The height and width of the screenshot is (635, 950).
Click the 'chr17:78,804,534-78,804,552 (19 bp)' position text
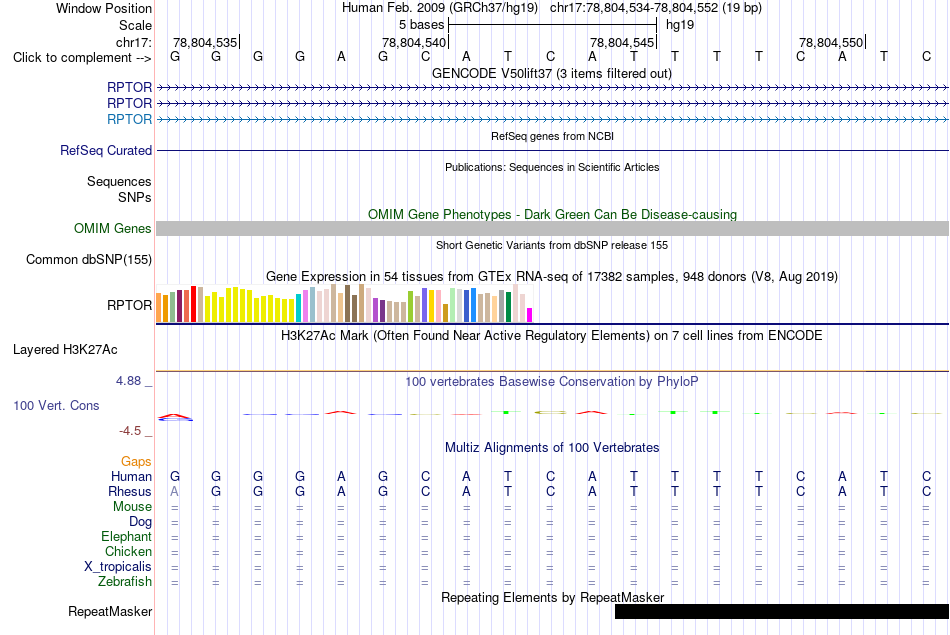pos(656,8)
